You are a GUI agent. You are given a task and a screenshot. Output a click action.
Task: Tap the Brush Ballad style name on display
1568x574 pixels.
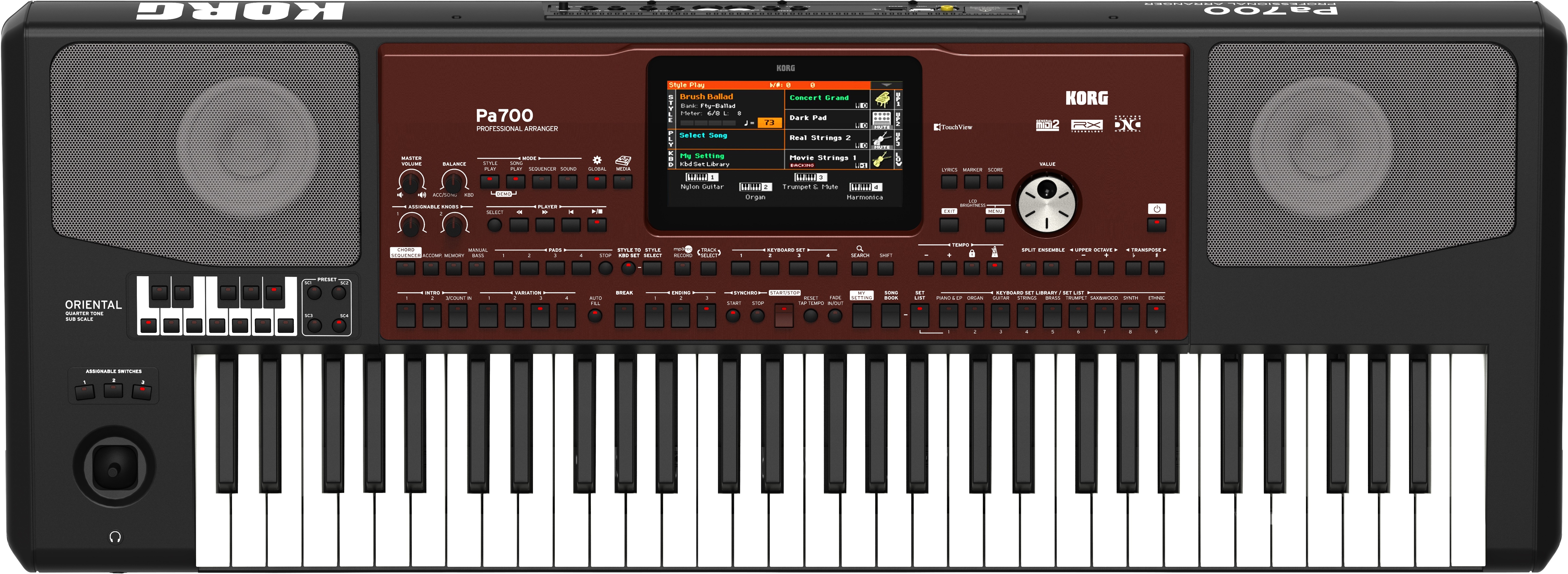tap(707, 96)
